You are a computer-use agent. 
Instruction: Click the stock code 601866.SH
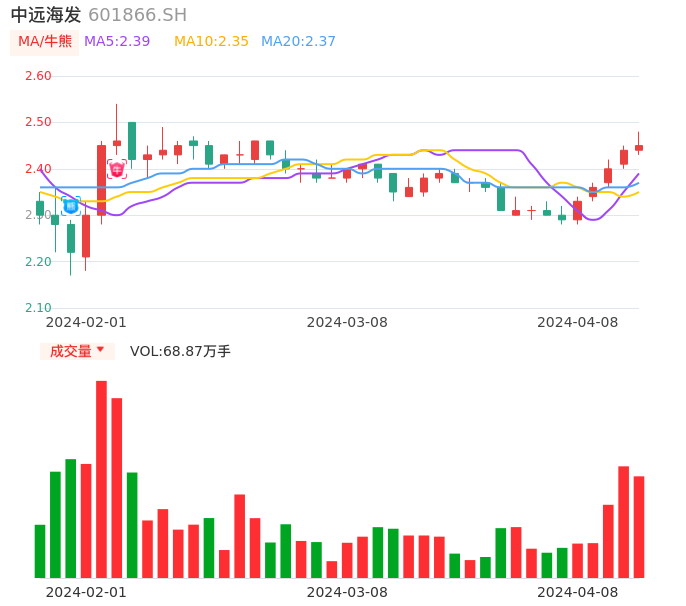[x=137, y=14]
